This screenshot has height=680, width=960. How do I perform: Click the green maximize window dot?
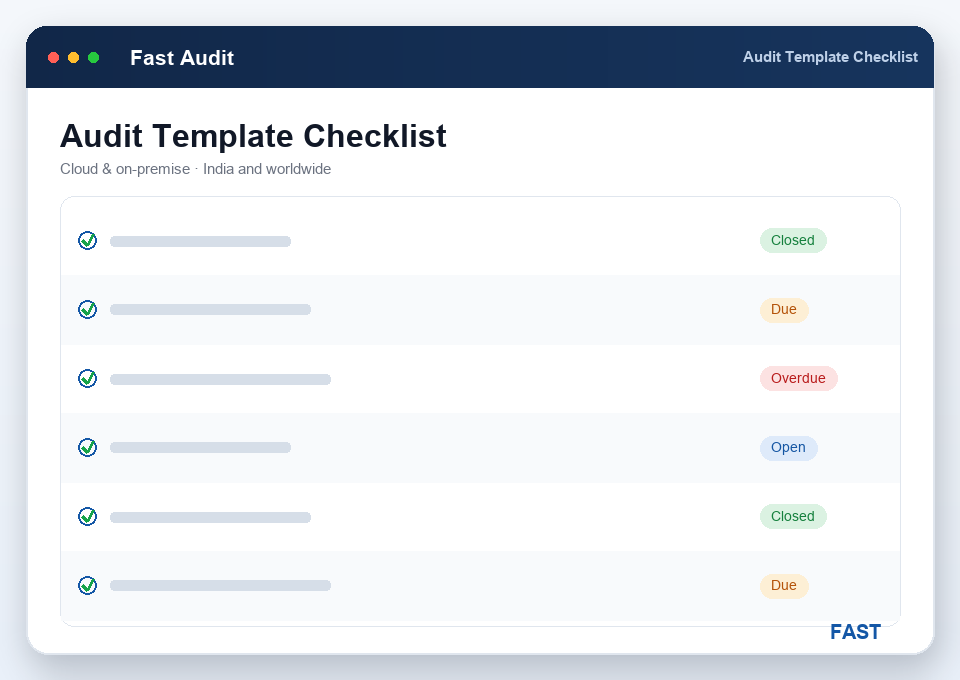pyautogui.click(x=94, y=58)
